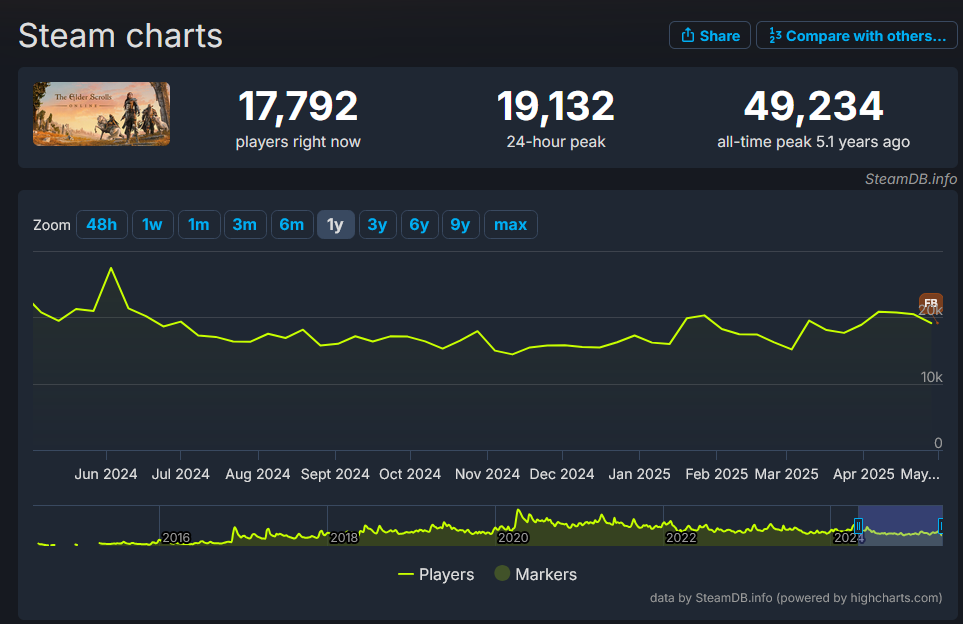Click the share upload icon

pyautogui.click(x=688, y=36)
